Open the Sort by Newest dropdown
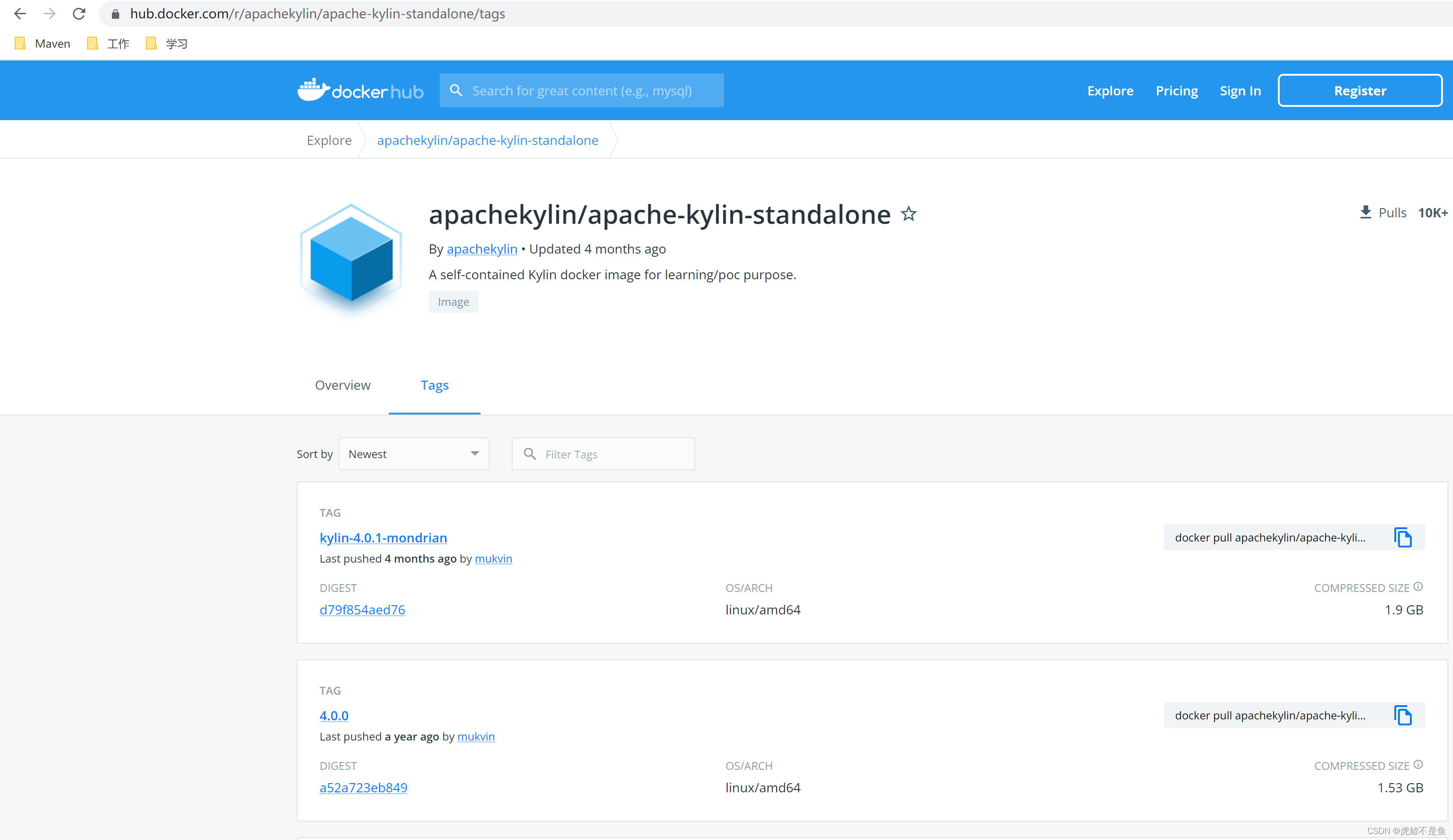The height and width of the screenshot is (840, 1453). (x=414, y=454)
